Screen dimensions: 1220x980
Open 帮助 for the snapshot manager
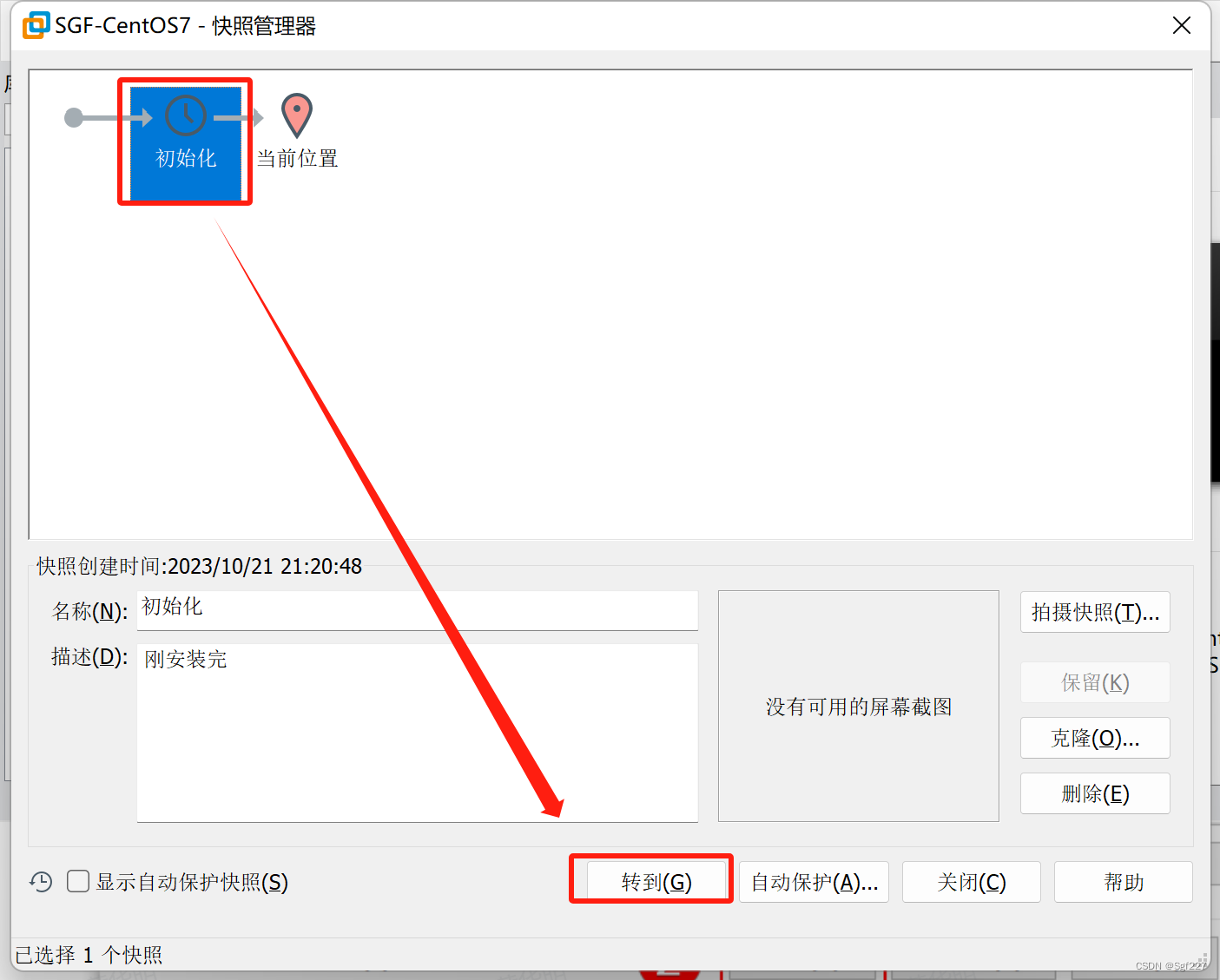pos(1123,882)
